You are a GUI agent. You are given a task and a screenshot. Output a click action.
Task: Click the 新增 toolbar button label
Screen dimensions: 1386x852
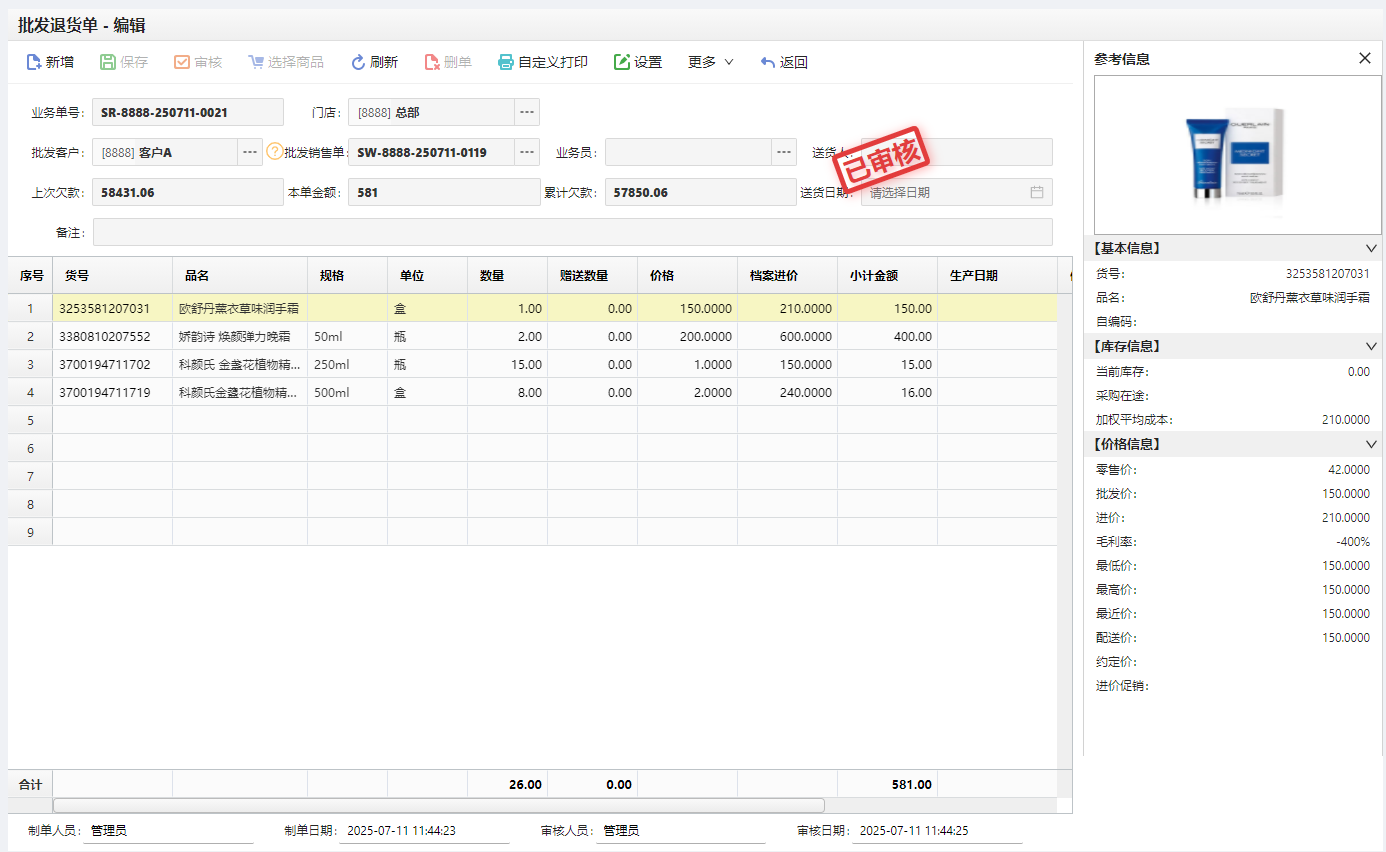60,62
